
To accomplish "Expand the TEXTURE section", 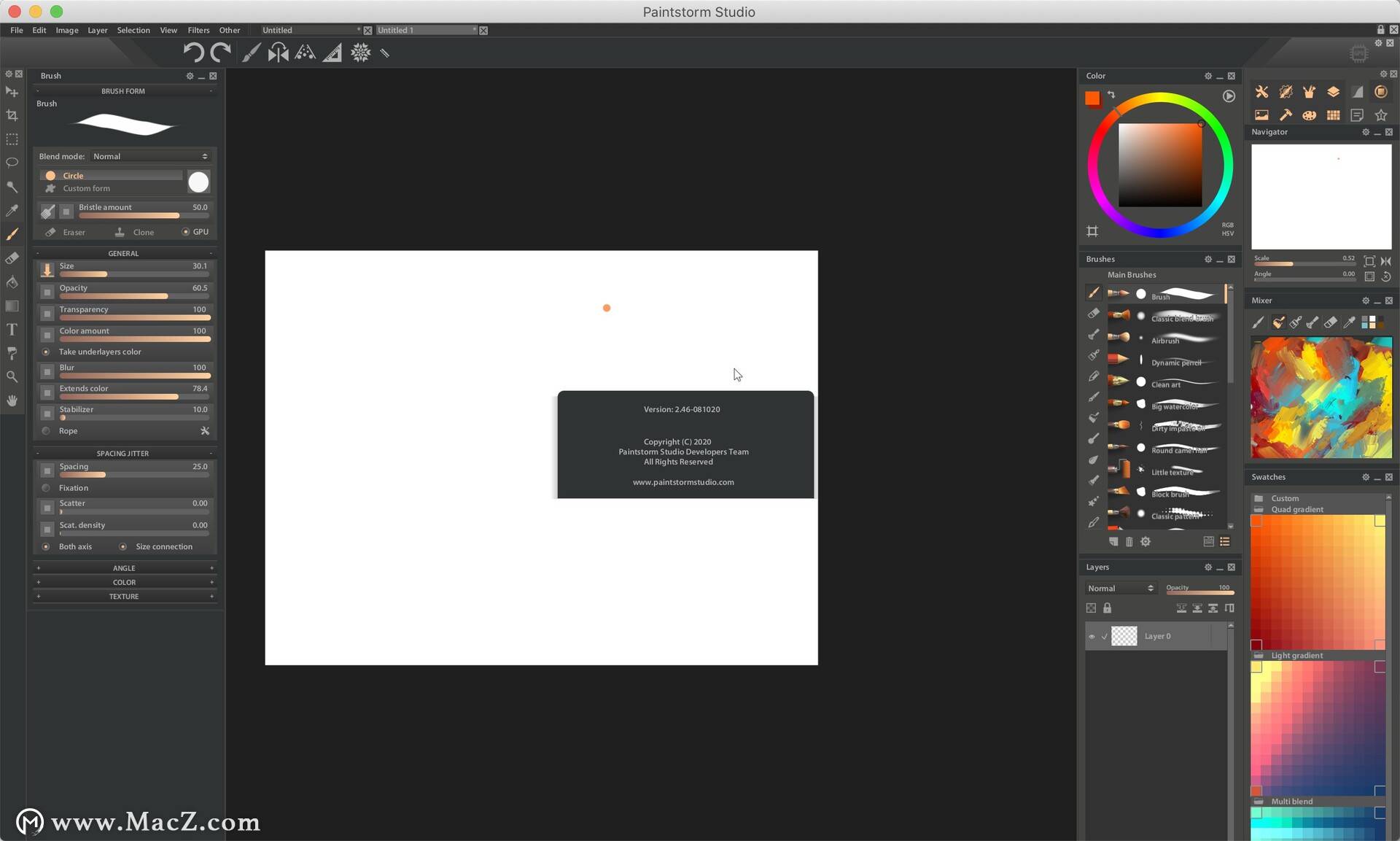I will 125,597.
